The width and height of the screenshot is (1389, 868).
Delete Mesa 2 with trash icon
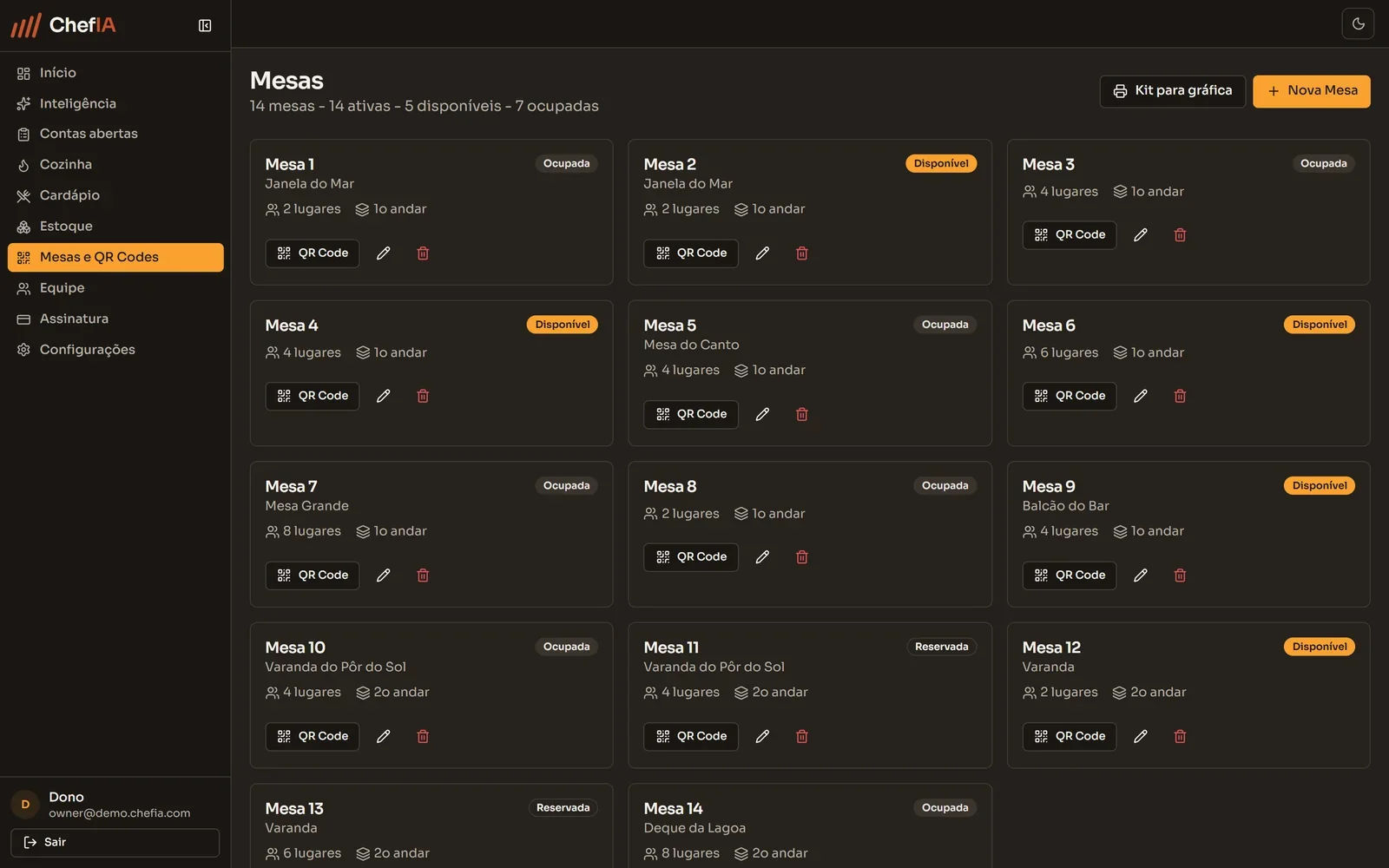pyautogui.click(x=802, y=253)
